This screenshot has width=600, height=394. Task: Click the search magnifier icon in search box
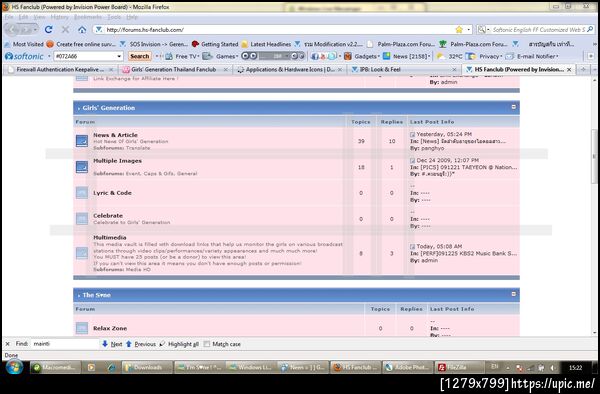click(x=590, y=29)
